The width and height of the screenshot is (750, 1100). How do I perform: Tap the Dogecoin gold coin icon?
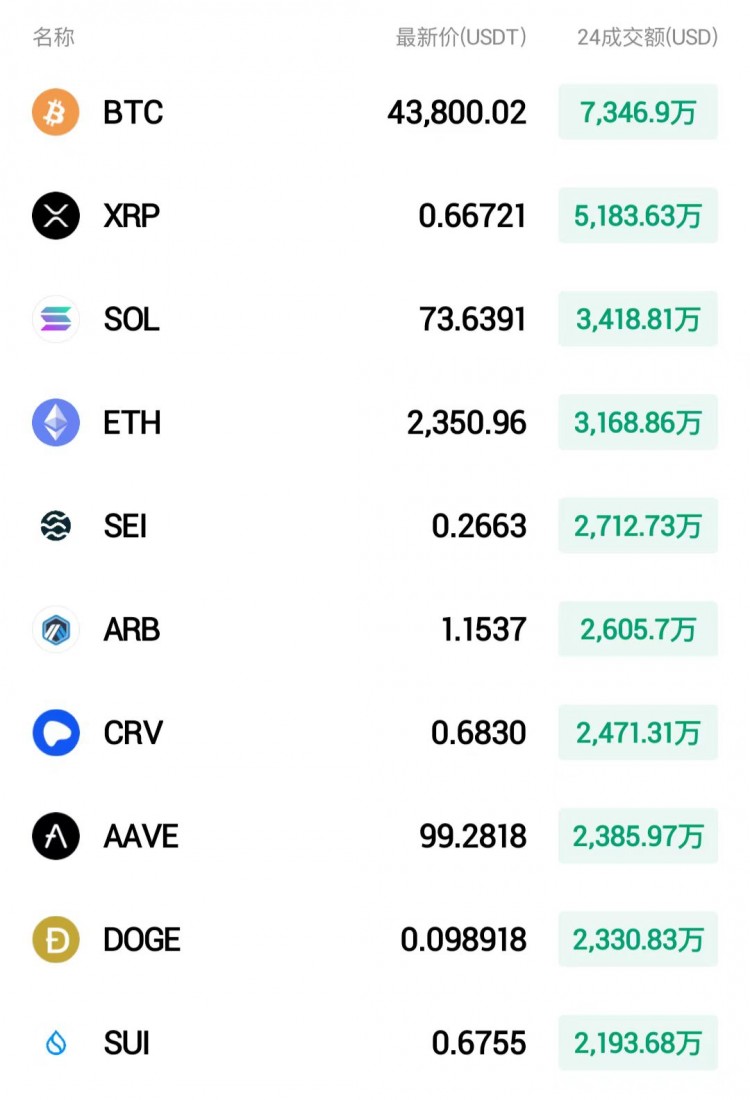tap(55, 939)
